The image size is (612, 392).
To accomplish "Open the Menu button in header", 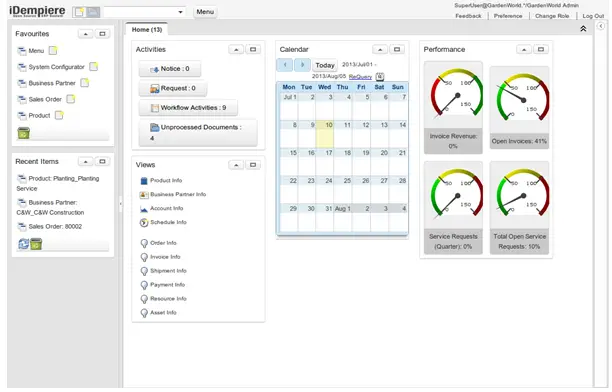I will (x=205, y=12).
